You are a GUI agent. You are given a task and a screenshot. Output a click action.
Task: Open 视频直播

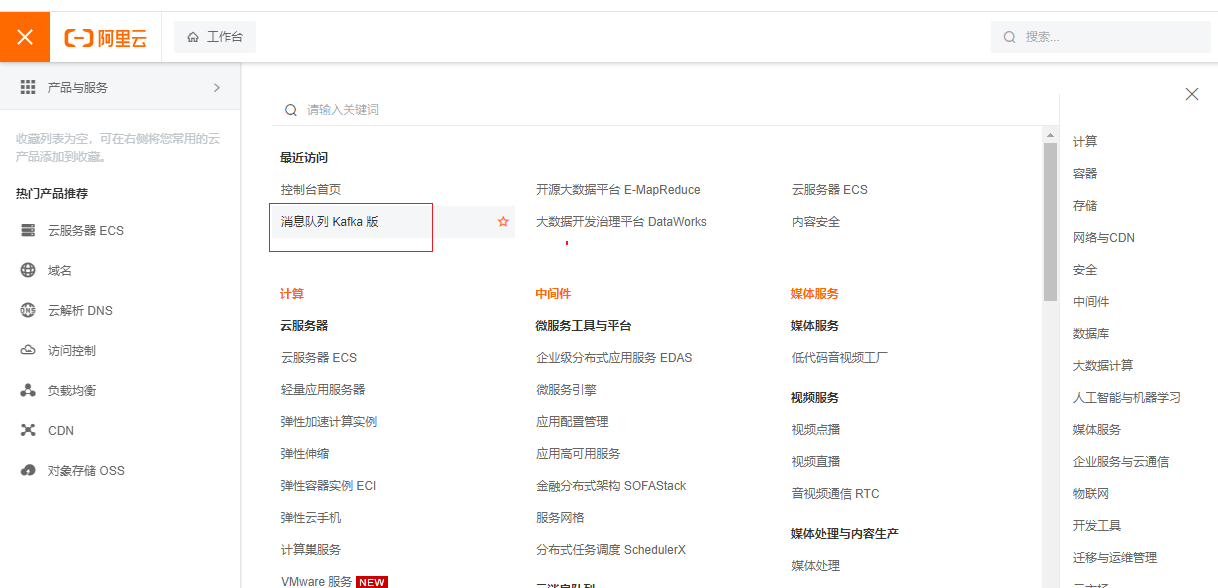click(816, 462)
